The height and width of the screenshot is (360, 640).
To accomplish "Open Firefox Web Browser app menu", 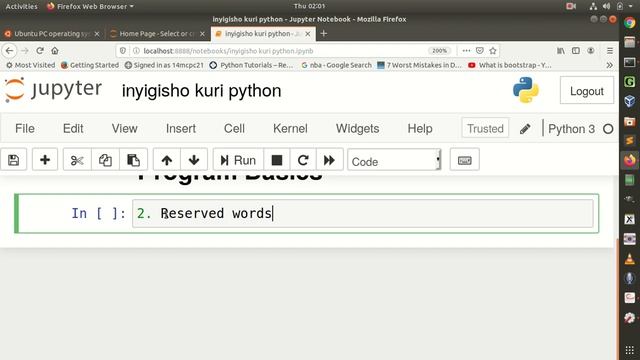I will (x=90, y=6).
